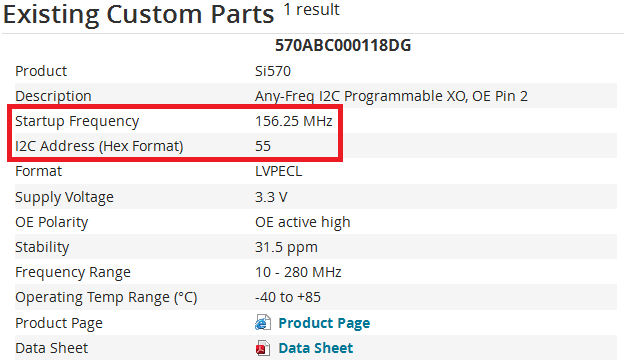Click the 10 - 280 MHz frequency range
The width and height of the screenshot is (624, 364).
click(x=298, y=272)
